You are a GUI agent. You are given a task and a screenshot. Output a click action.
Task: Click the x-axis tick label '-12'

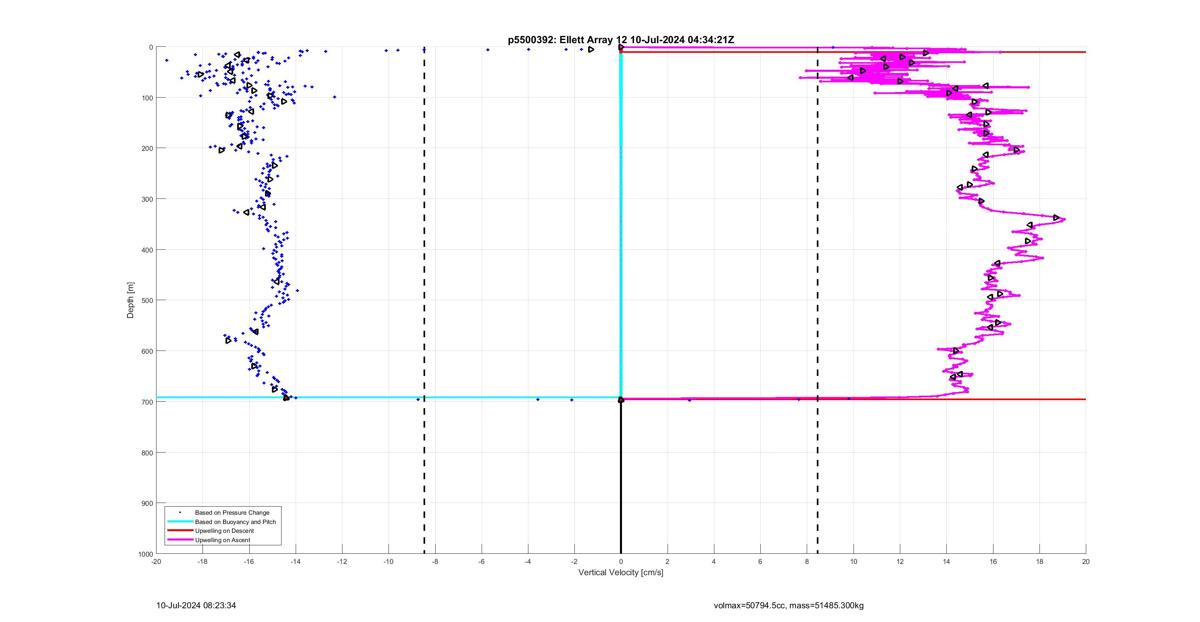click(x=342, y=561)
